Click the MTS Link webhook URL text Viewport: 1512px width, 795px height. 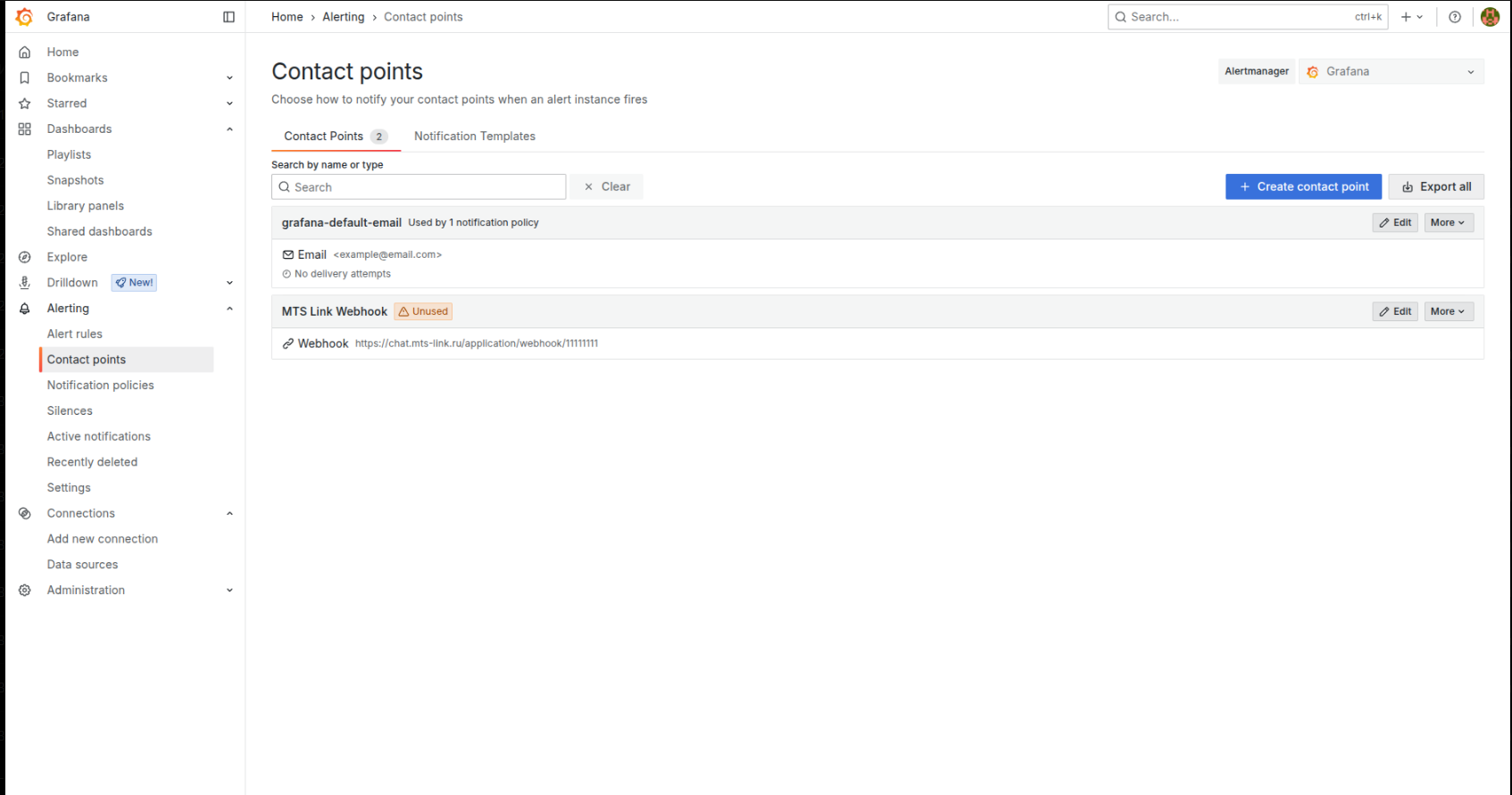(477, 344)
